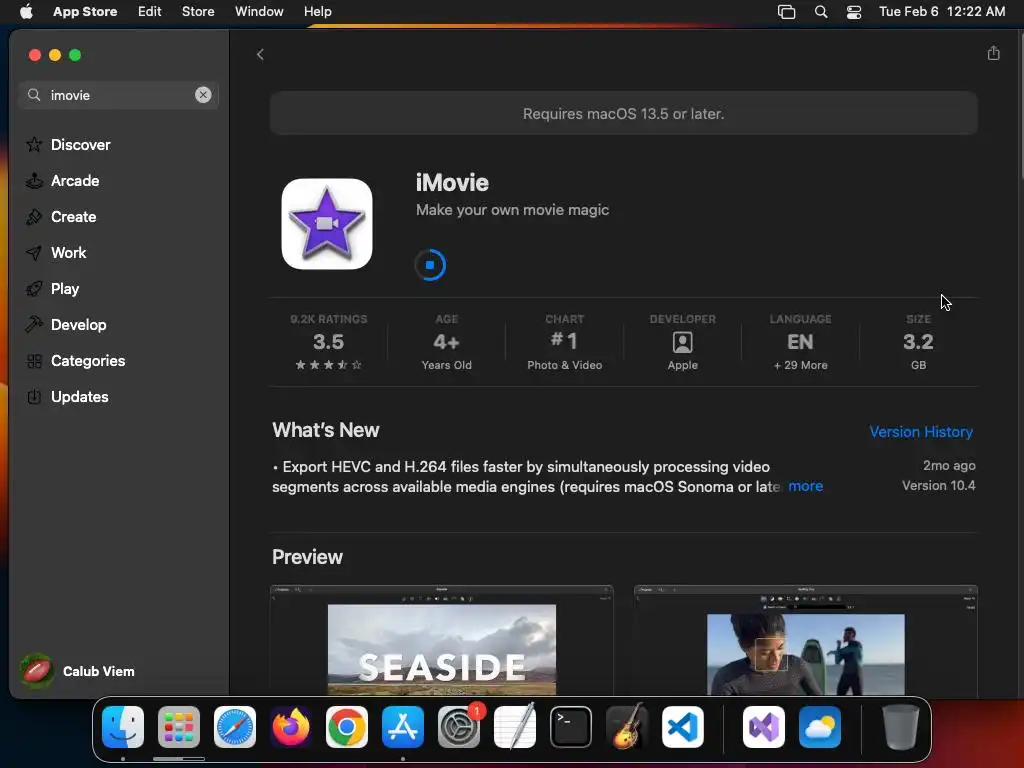Click the imovie search field
The width and height of the screenshot is (1024, 768).
click(119, 95)
